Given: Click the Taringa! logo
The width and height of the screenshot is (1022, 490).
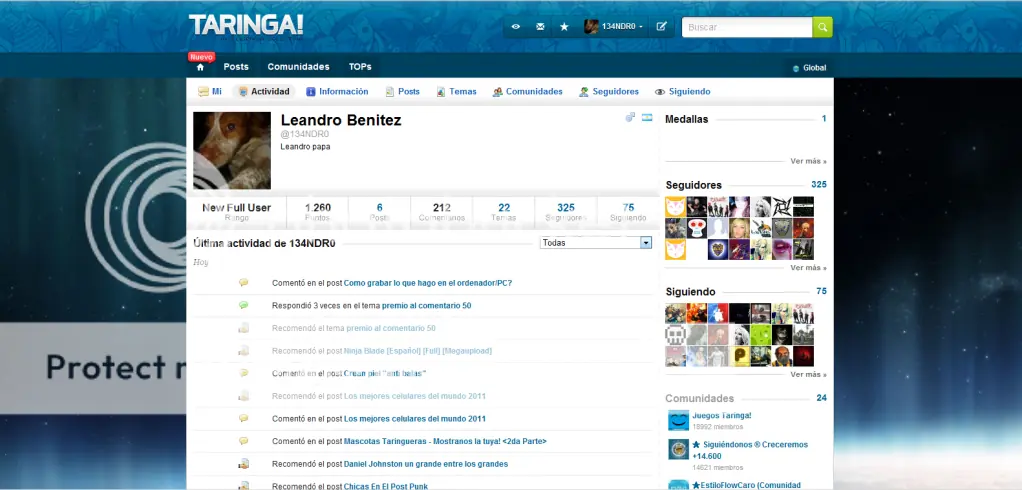Looking at the screenshot, I should [x=246, y=25].
